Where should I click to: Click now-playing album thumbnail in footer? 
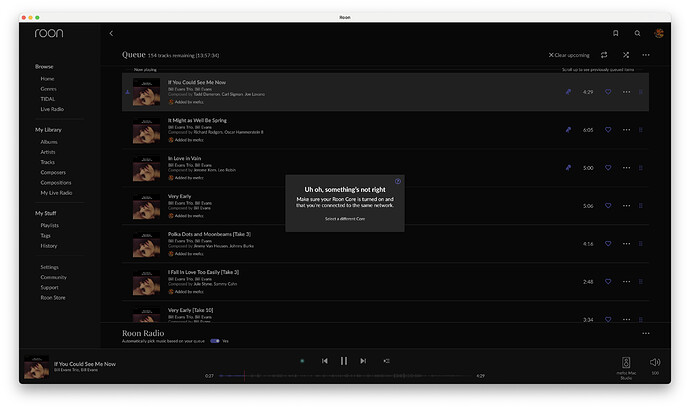36,367
